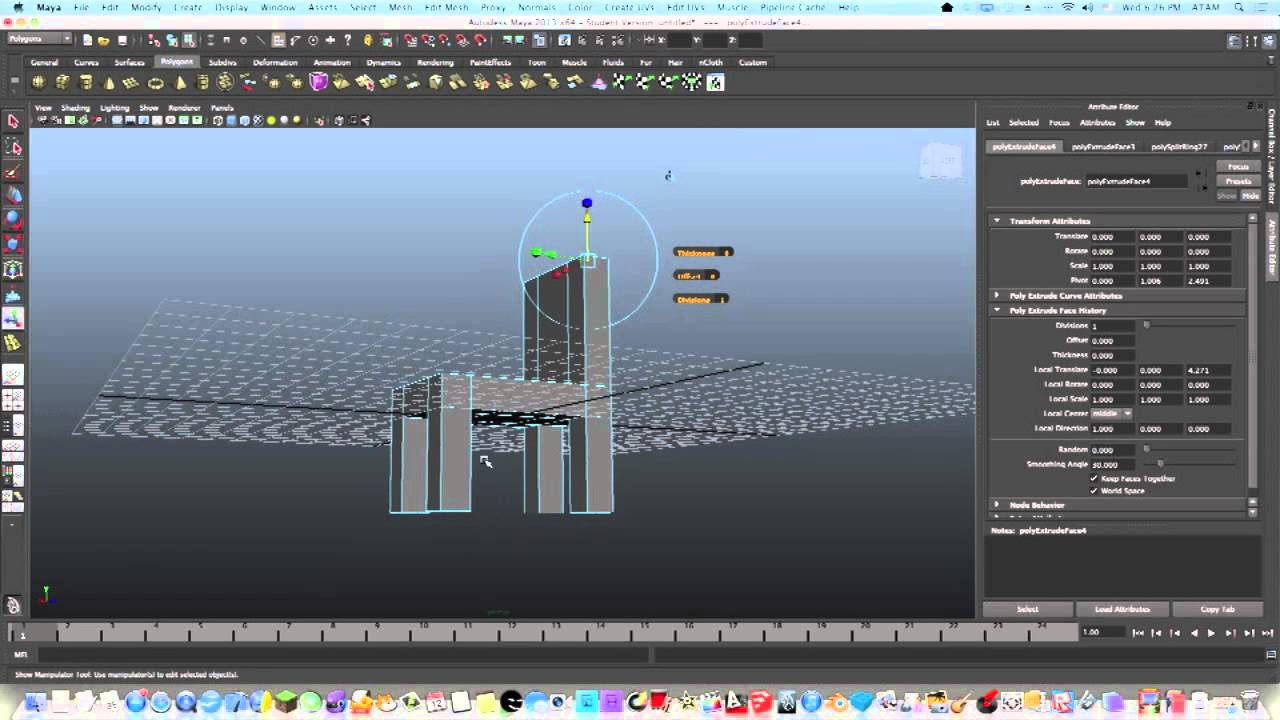Click the yellow light sphere icon in panel toolbar
The width and height of the screenshot is (1280, 720).
click(x=271, y=120)
